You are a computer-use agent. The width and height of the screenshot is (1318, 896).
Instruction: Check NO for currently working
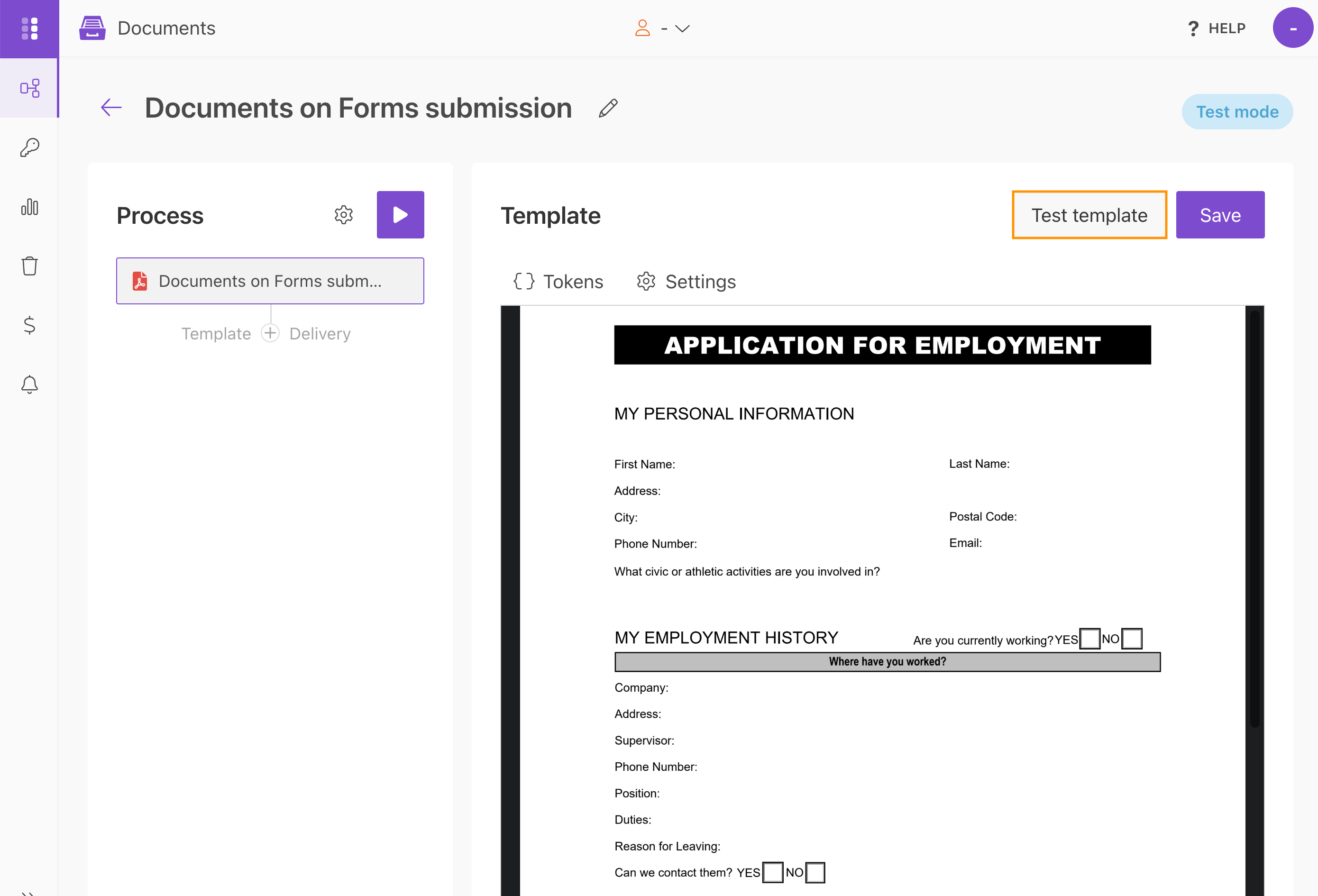point(1132,639)
